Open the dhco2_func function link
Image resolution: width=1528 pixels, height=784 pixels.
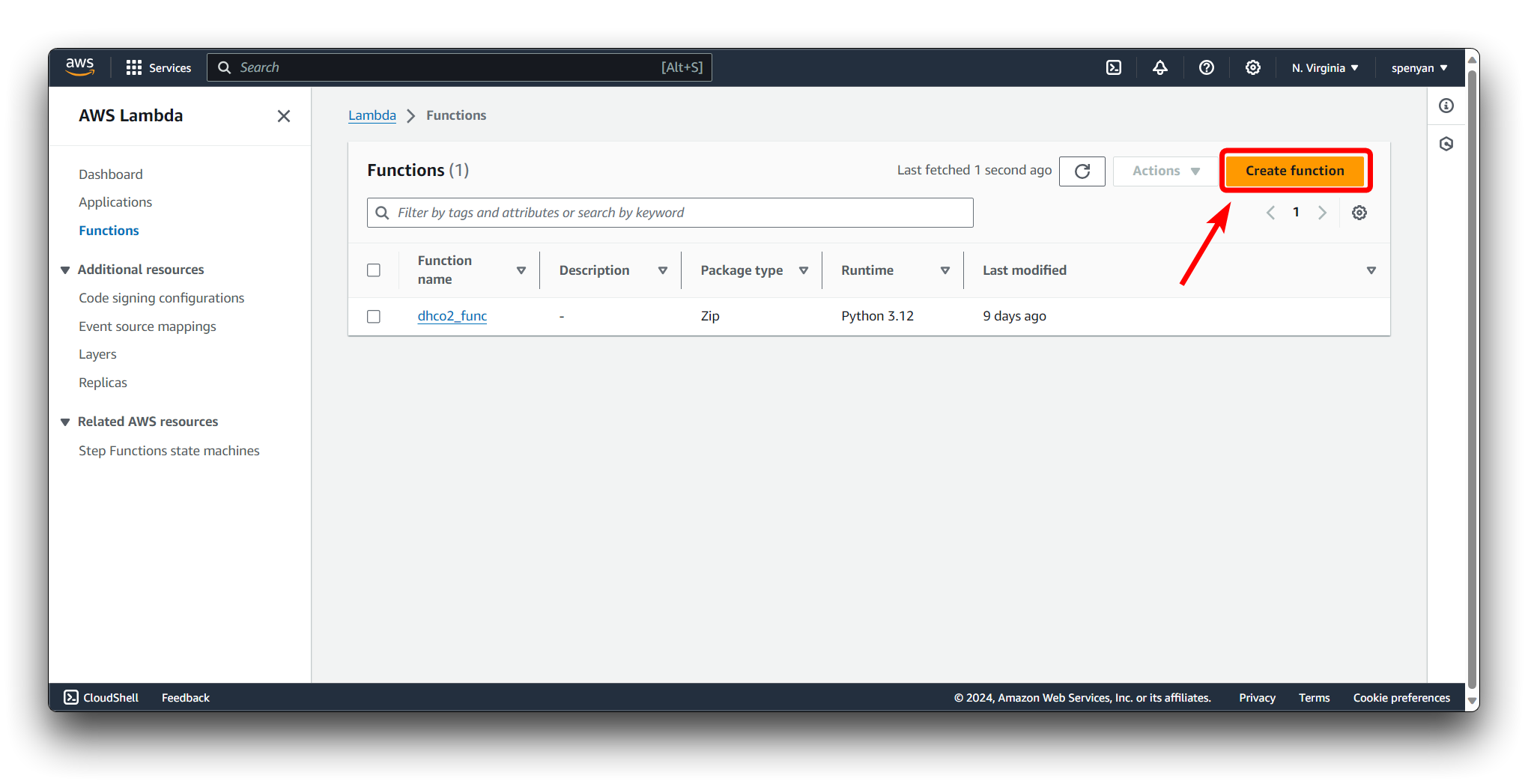point(452,316)
